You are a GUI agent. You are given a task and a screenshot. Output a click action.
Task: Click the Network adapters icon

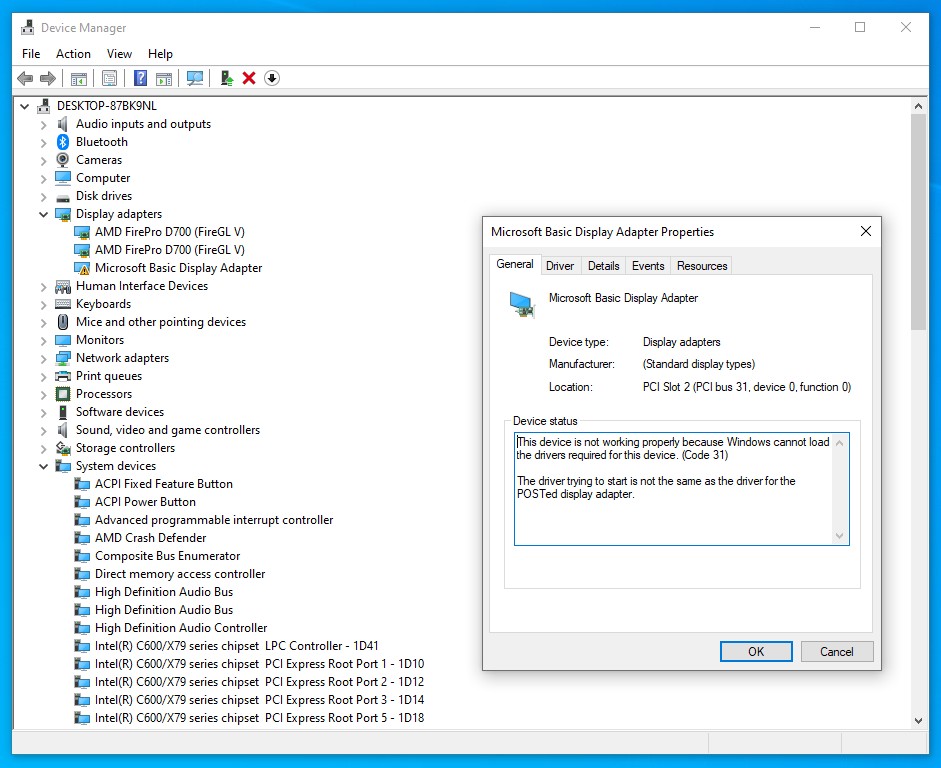point(63,358)
